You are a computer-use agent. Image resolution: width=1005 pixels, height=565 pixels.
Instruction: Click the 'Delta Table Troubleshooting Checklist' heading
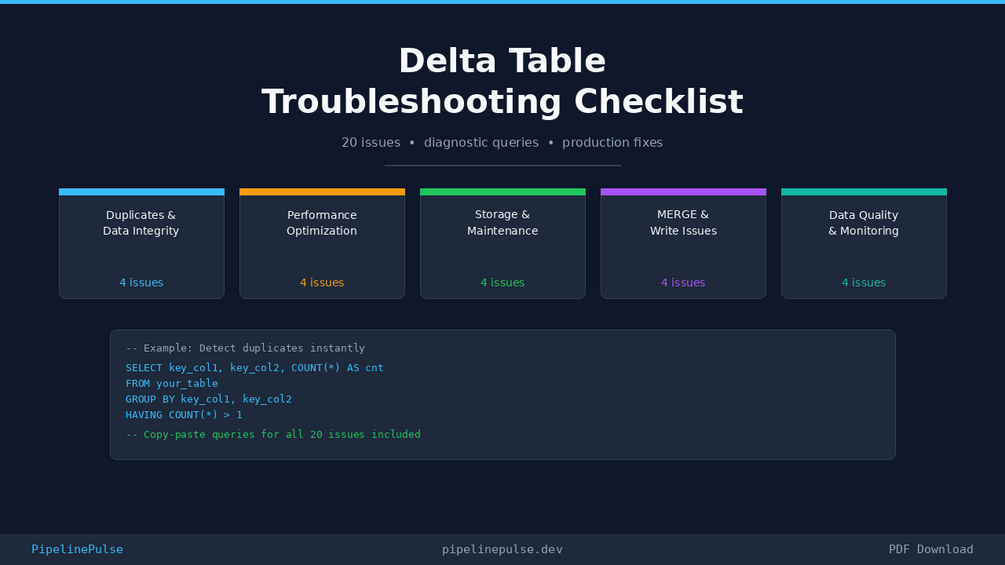point(502,81)
